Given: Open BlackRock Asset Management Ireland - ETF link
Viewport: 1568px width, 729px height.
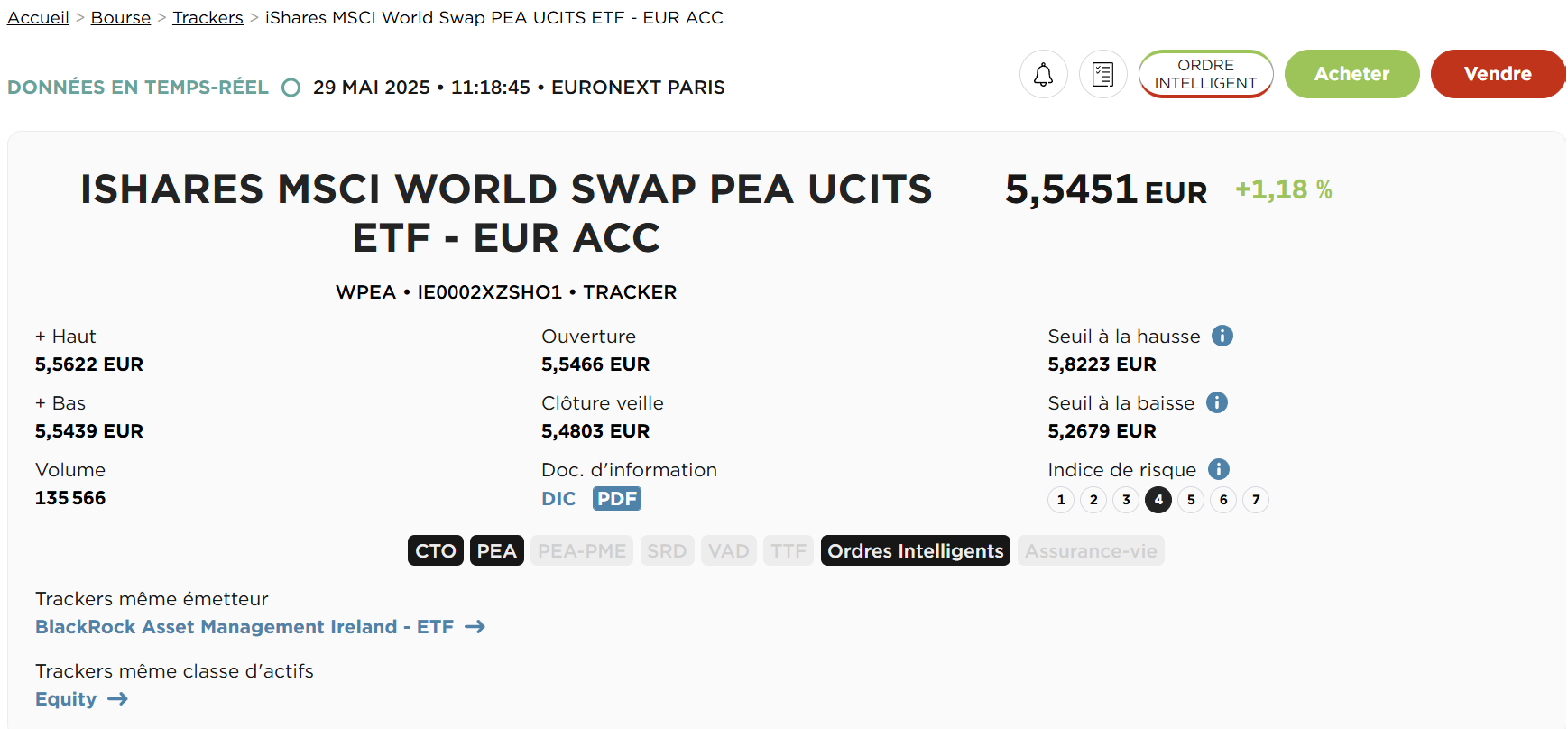Looking at the screenshot, I should point(244,627).
